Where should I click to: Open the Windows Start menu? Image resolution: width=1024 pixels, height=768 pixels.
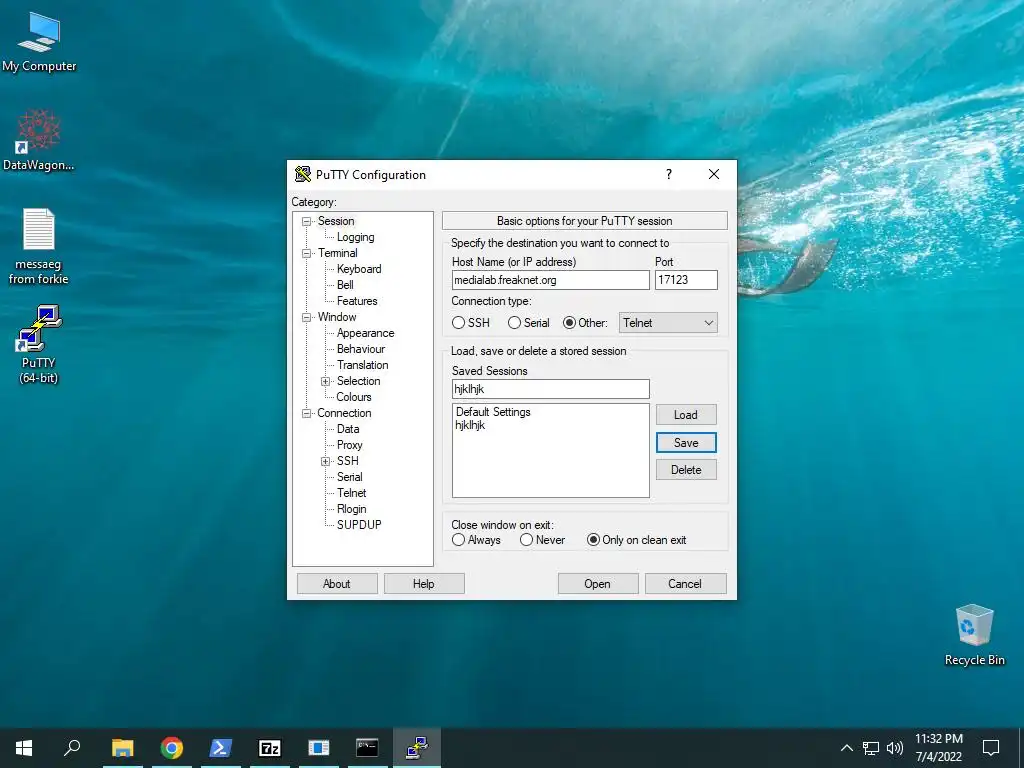click(24, 748)
